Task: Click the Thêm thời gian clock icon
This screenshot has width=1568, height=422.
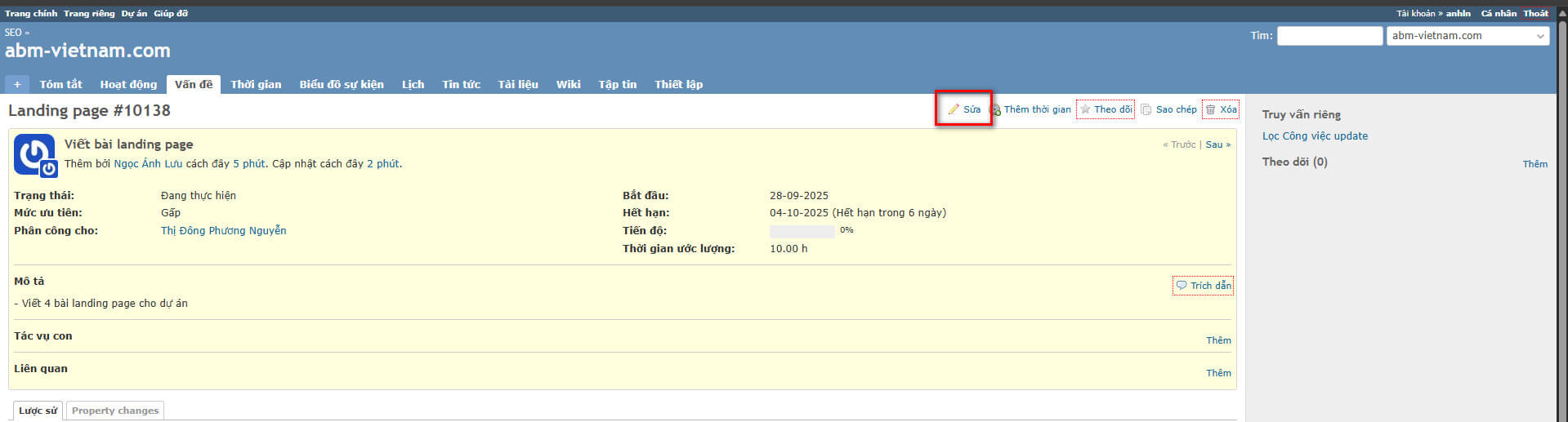Action: click(x=995, y=109)
